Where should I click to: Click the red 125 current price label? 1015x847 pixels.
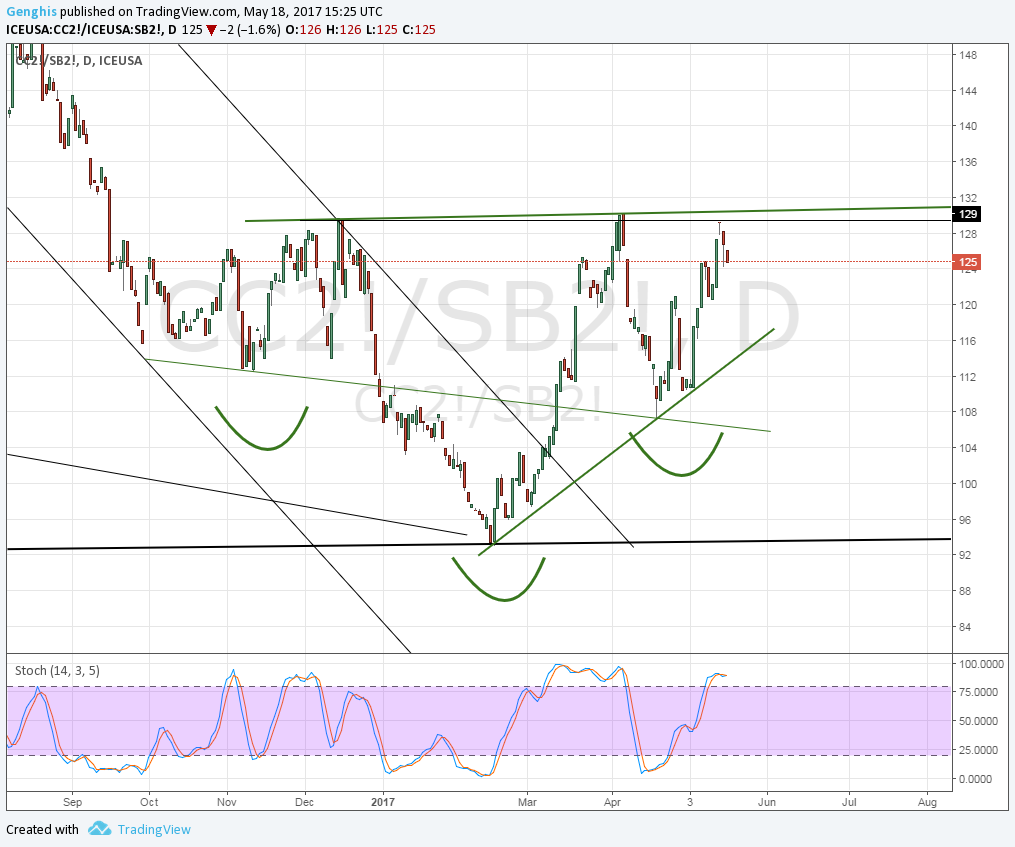coord(968,262)
